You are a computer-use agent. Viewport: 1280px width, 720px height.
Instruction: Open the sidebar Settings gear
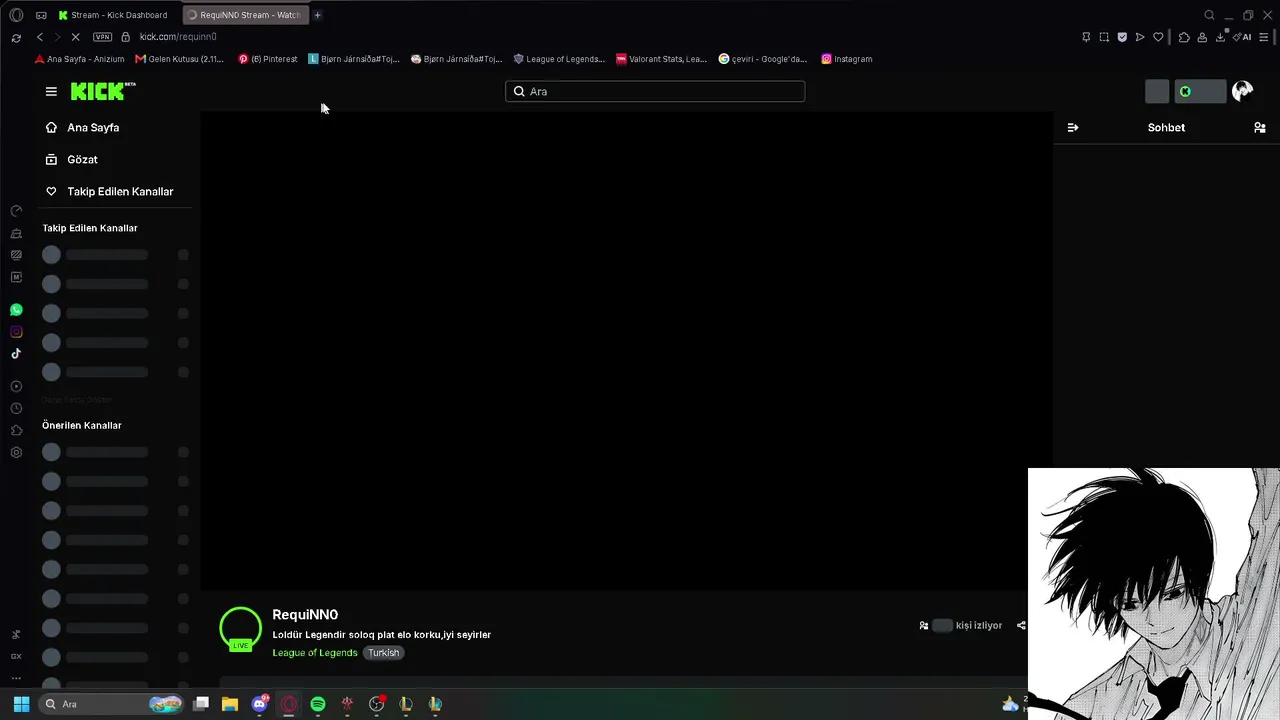[x=16, y=452]
